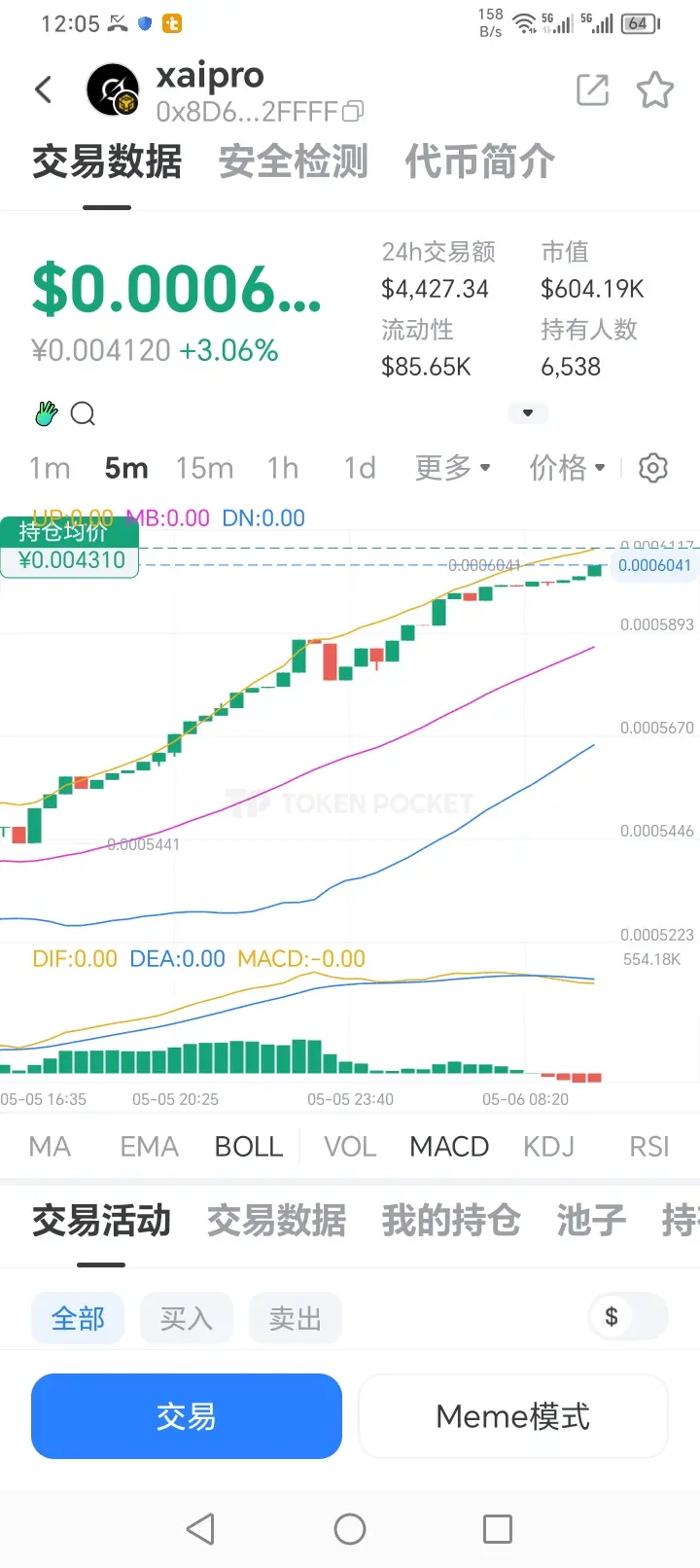
Task: Tap the market cap $604.19K
Action: click(x=592, y=289)
